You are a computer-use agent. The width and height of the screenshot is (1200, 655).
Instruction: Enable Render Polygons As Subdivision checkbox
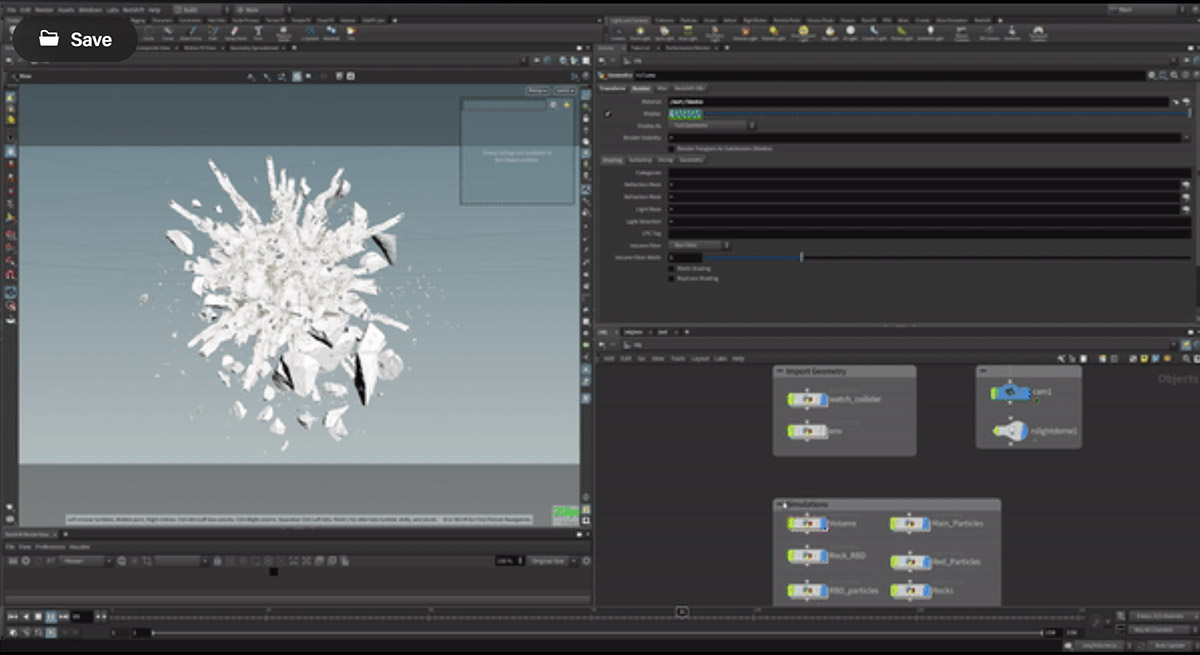[x=670, y=149]
